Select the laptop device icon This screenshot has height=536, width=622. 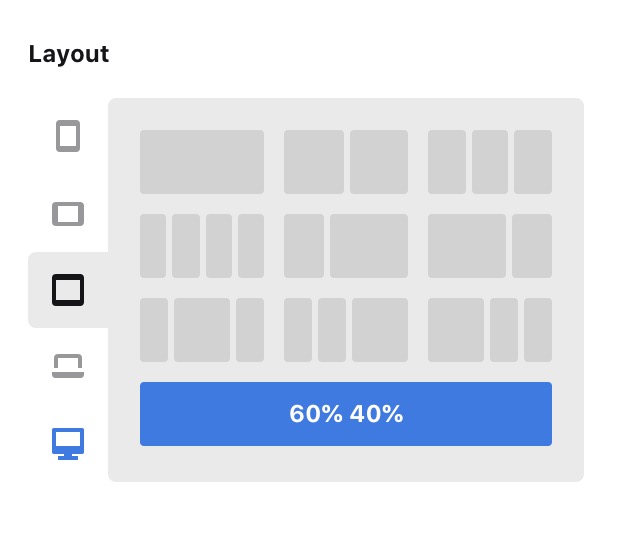[68, 366]
